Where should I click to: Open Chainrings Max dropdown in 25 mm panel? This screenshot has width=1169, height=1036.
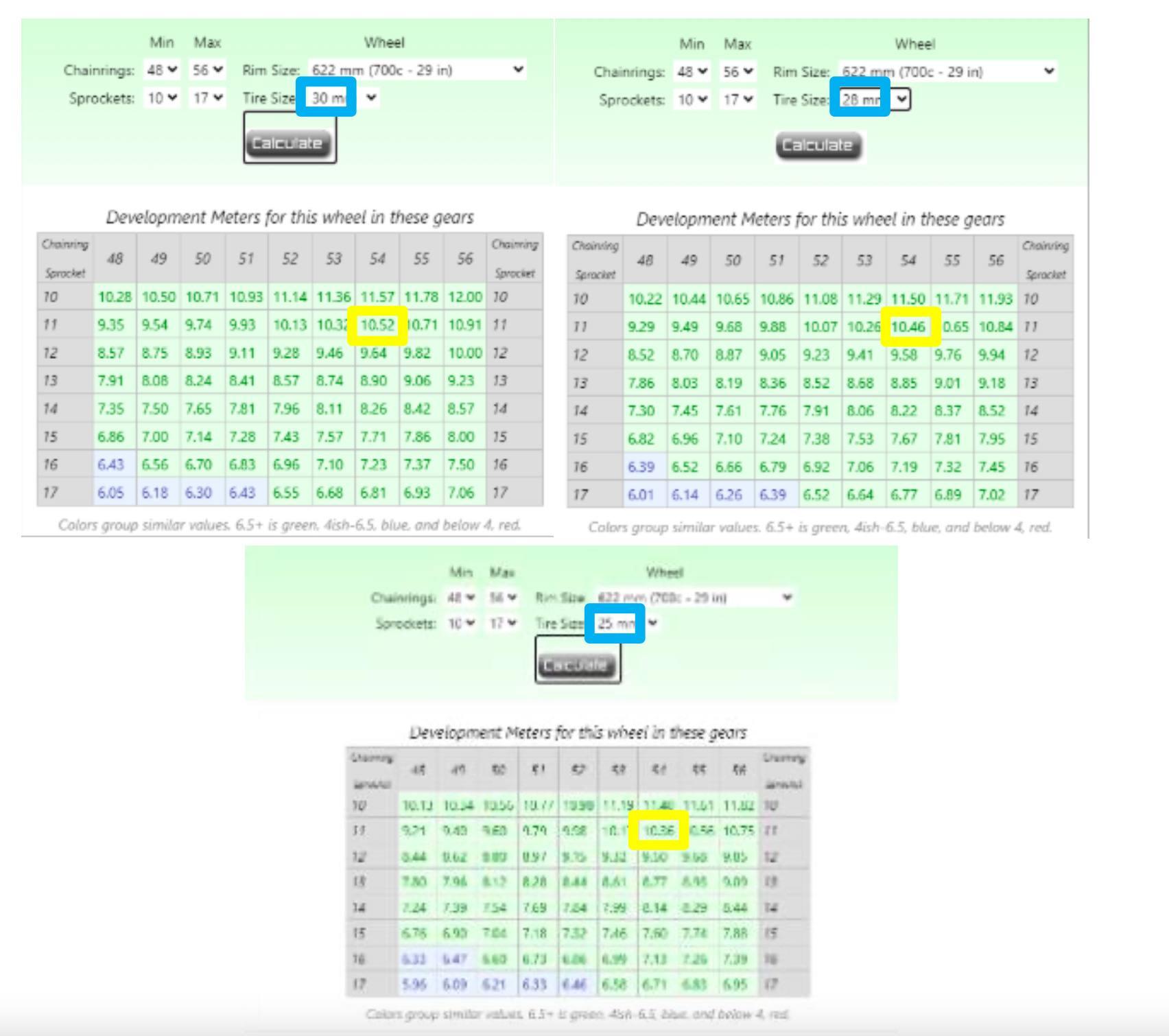point(502,598)
